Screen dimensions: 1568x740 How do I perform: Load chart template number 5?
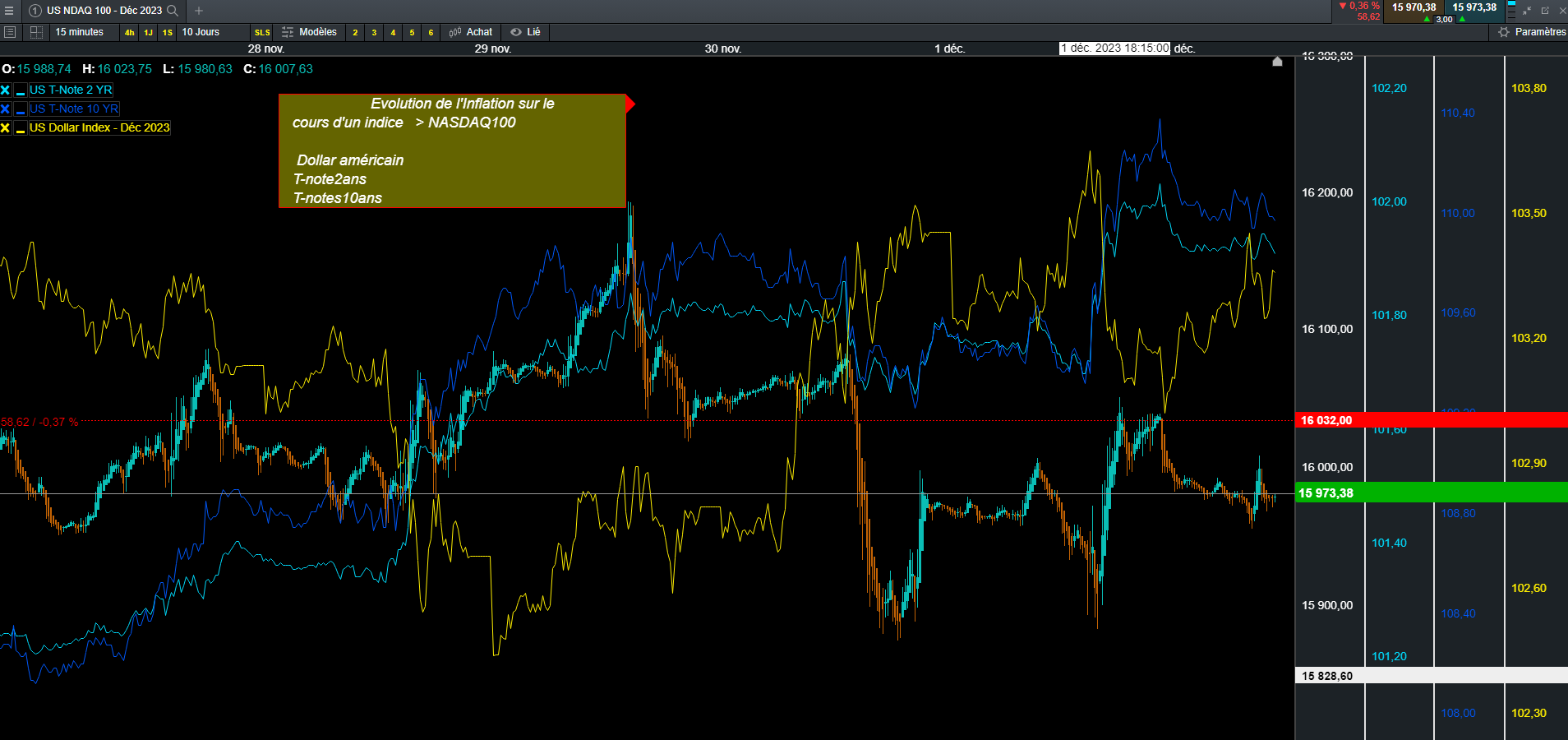412,32
